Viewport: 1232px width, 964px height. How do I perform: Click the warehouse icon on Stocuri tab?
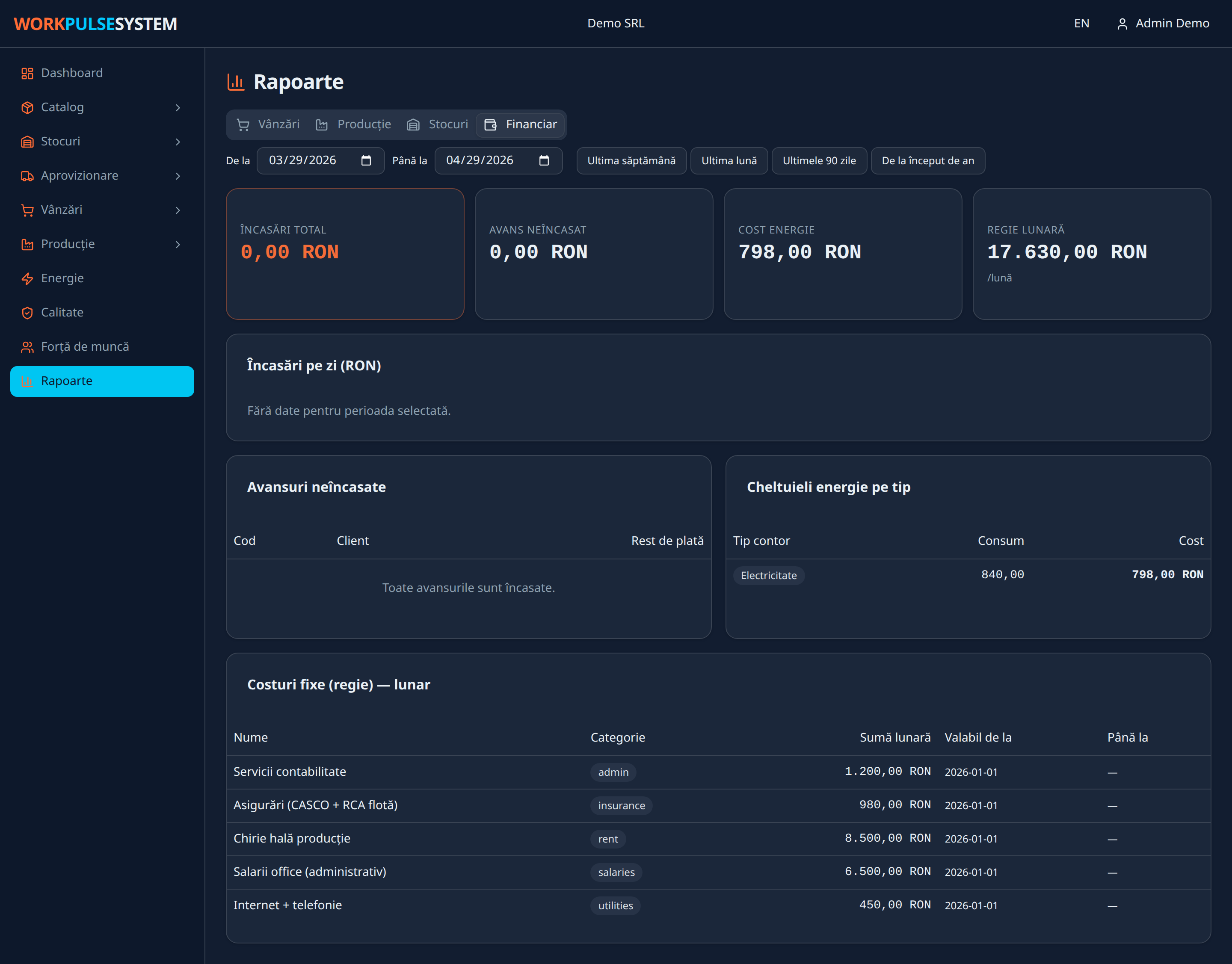click(413, 125)
